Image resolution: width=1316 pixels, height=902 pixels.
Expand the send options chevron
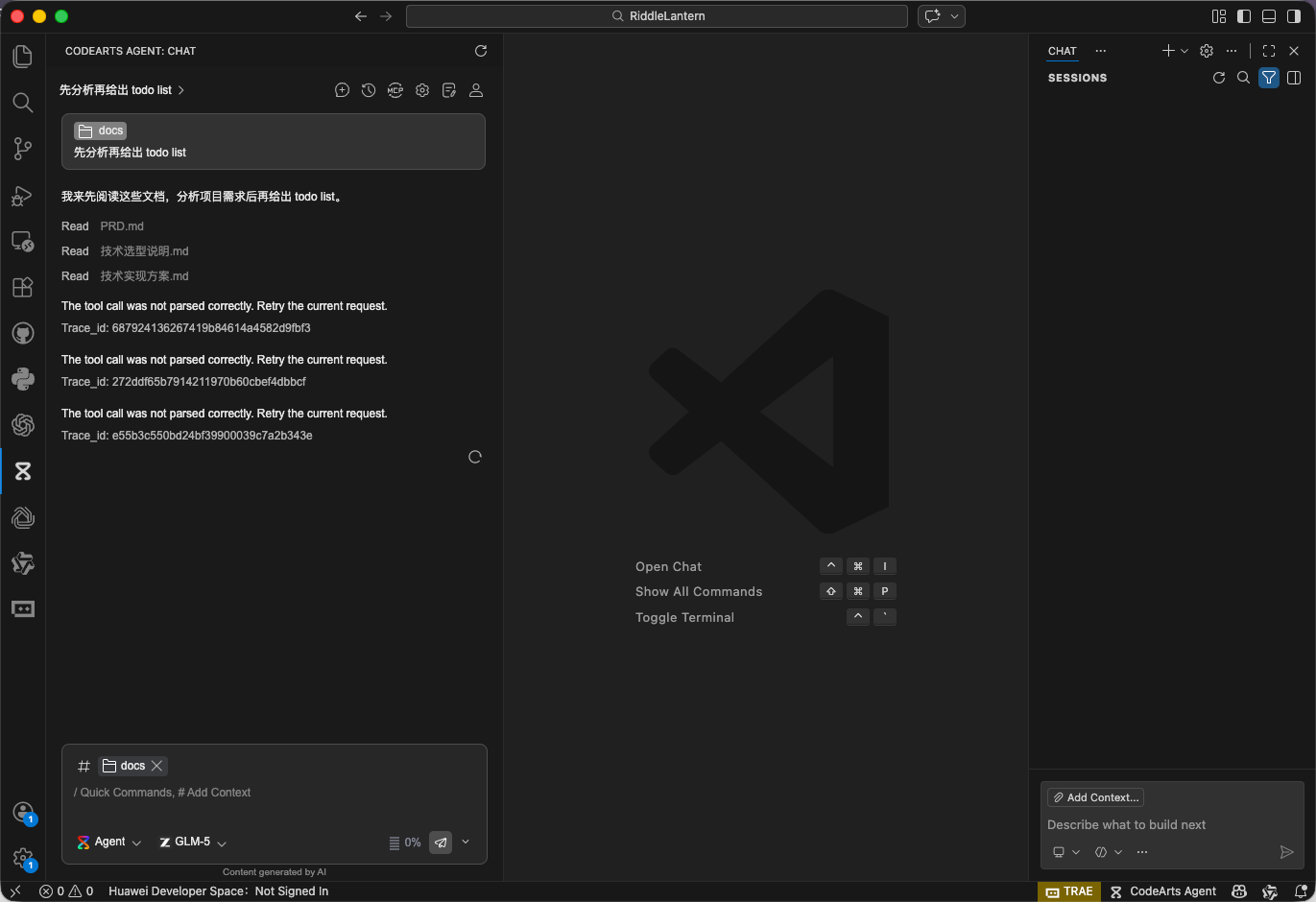[x=466, y=843]
